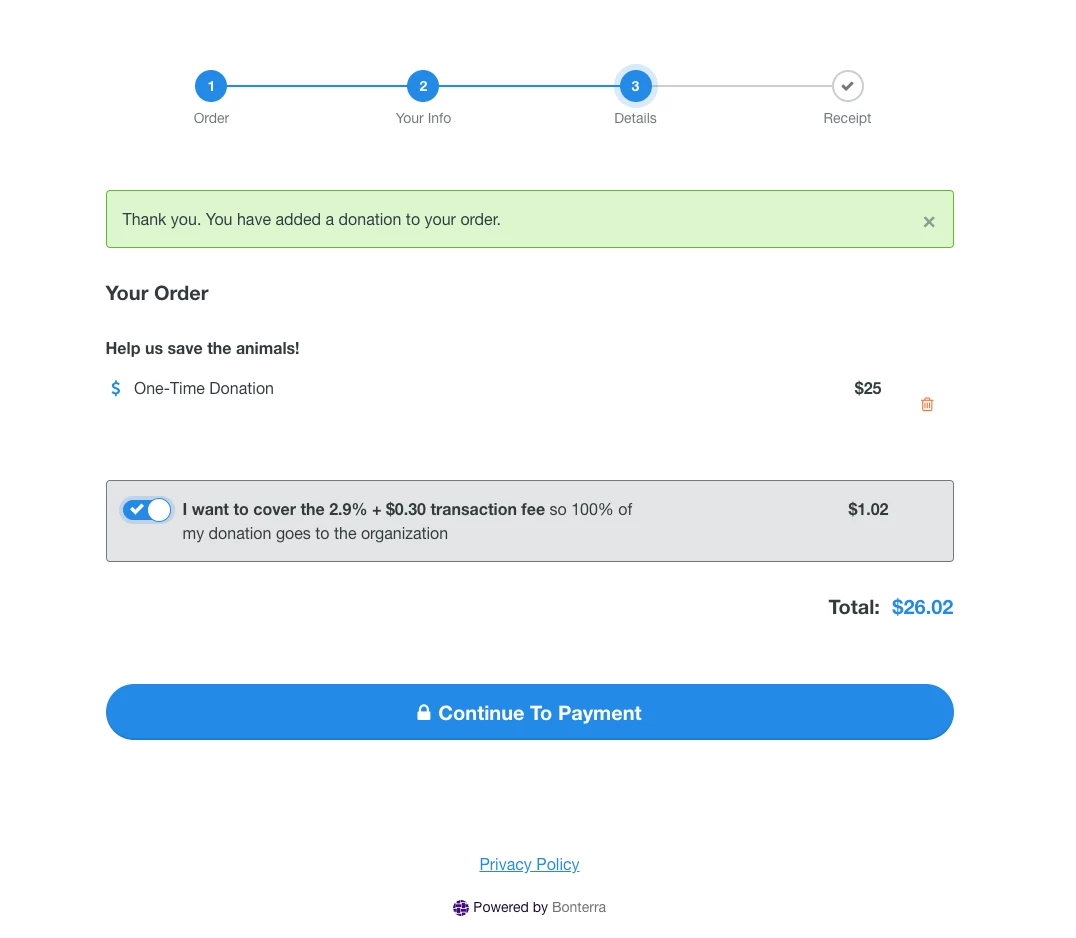The height and width of the screenshot is (938, 1076).
Task: Select the Receipt step label
Action: pos(847,118)
